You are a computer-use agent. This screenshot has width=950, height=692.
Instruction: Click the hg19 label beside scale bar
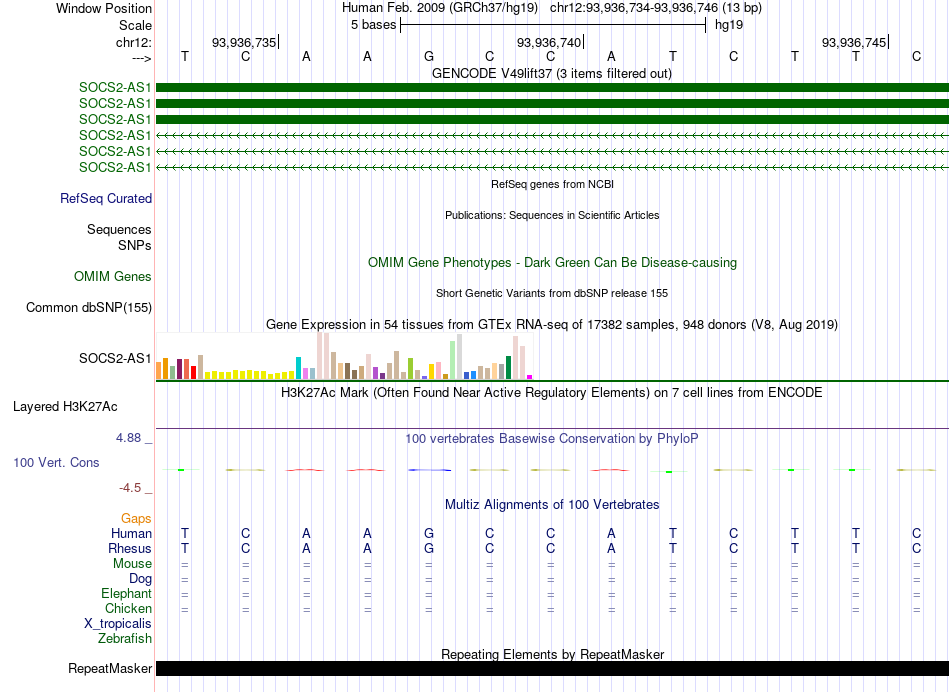[729, 25]
